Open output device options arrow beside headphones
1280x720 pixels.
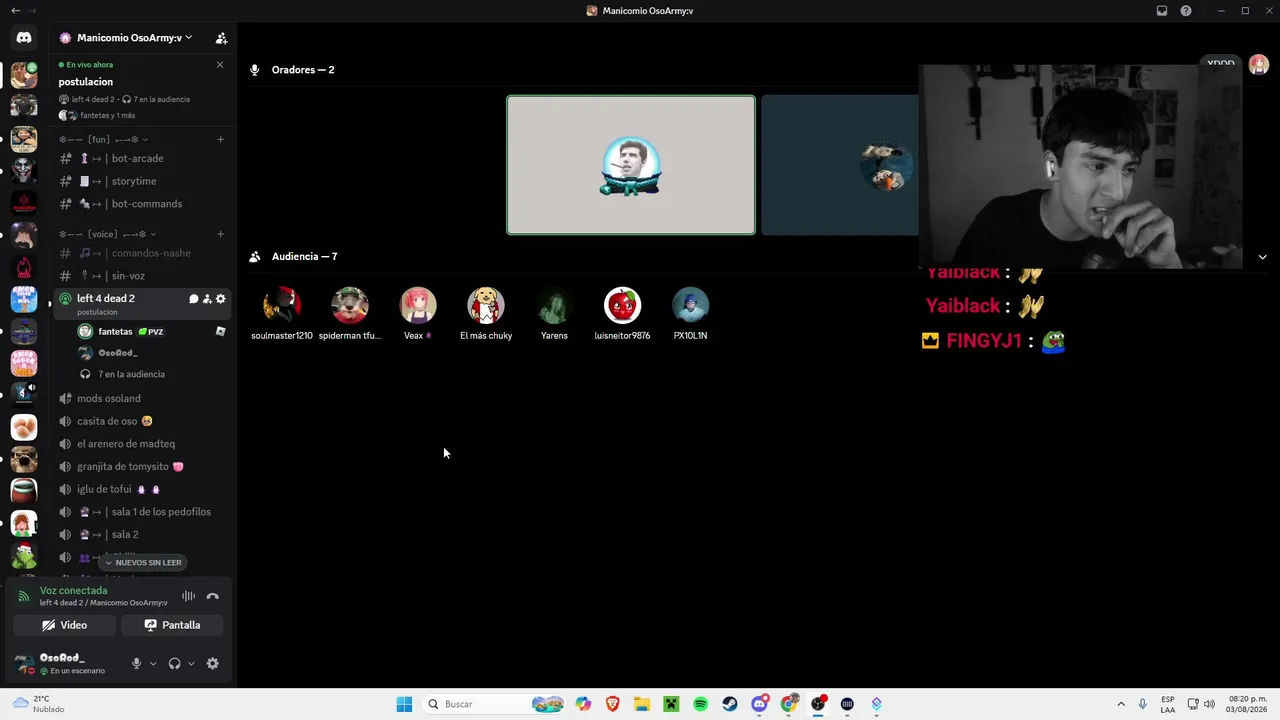(x=191, y=663)
